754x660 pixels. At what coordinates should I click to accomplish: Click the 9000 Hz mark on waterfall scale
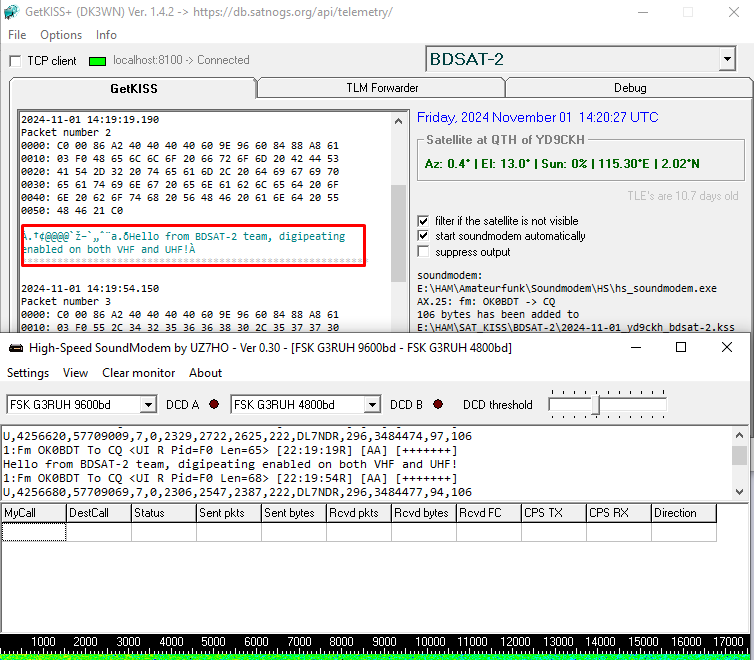(384, 642)
